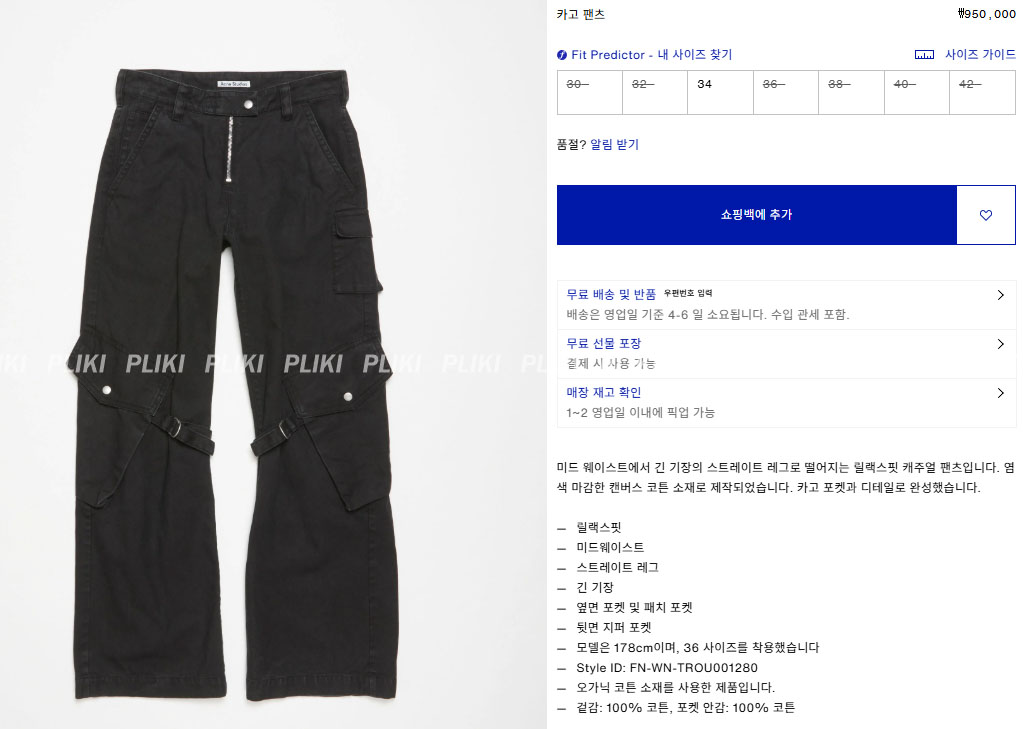This screenshot has width=1023, height=729.
Task: Click the Fit Predictor logo icon
Action: [562, 55]
